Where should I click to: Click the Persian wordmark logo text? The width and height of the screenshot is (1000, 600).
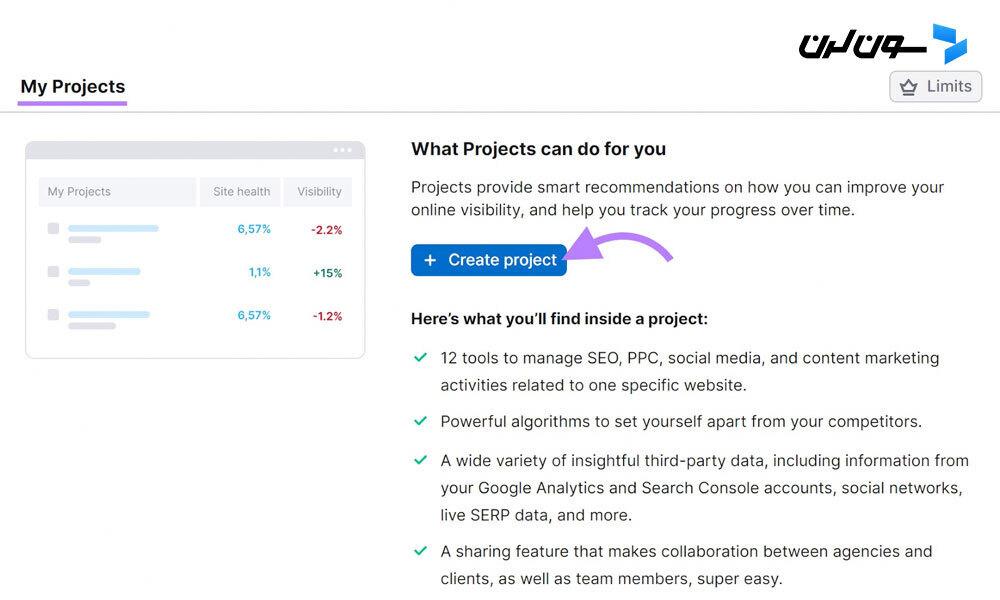862,45
